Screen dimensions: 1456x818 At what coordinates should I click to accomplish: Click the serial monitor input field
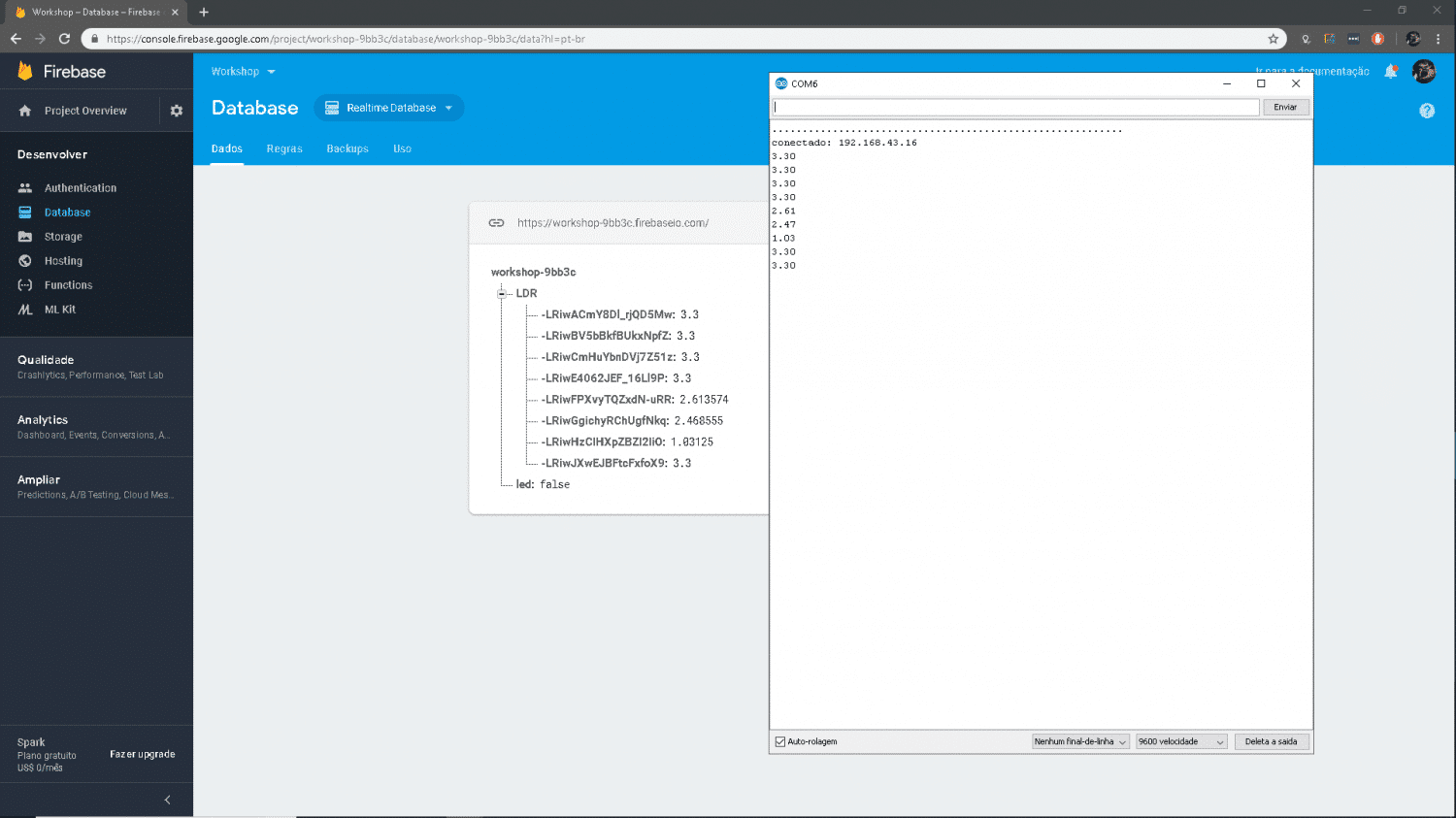1015,108
